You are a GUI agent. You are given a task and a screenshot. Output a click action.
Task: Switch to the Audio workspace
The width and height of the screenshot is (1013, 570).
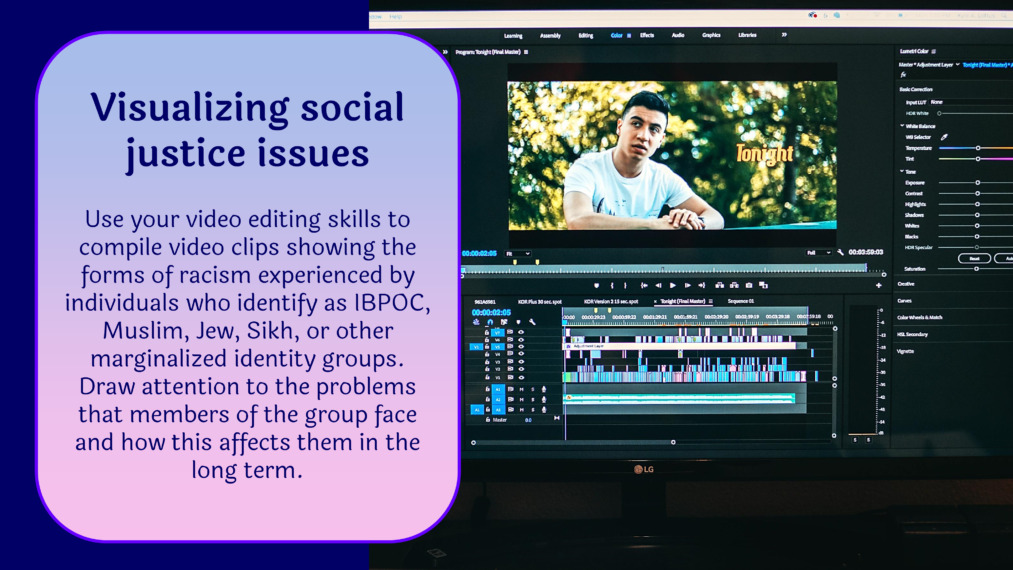click(x=678, y=36)
